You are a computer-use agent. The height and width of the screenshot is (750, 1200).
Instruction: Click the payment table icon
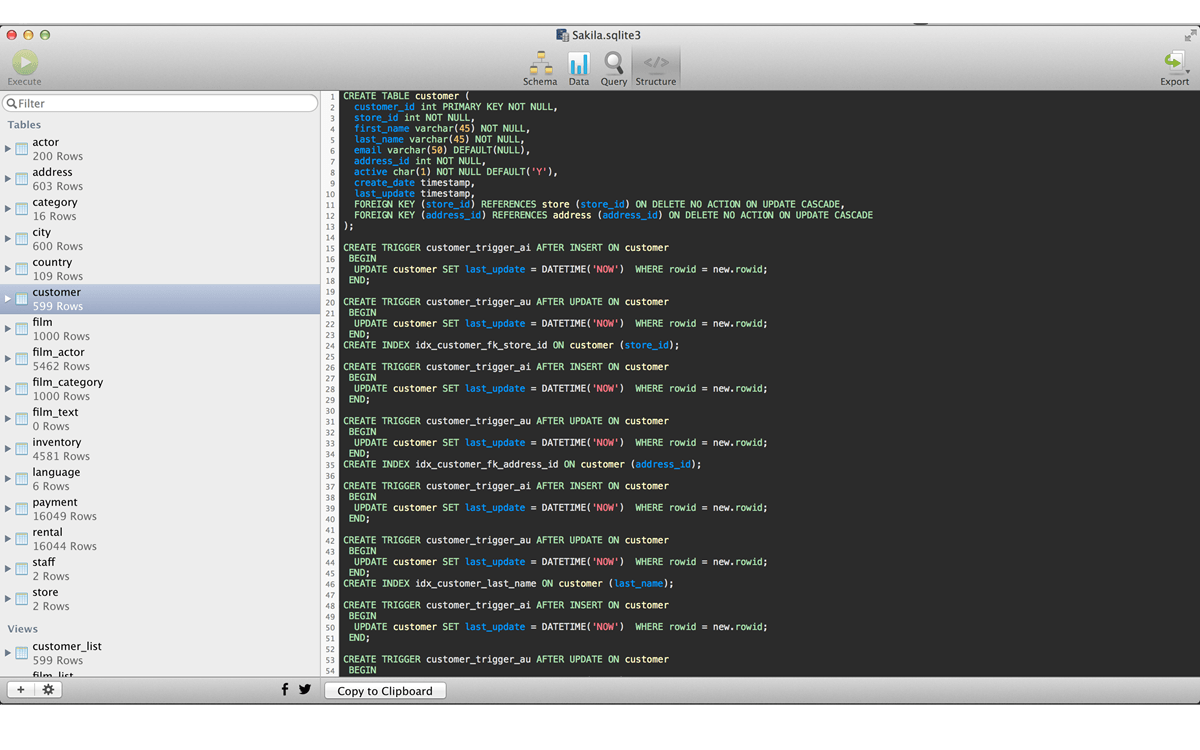[22, 509]
